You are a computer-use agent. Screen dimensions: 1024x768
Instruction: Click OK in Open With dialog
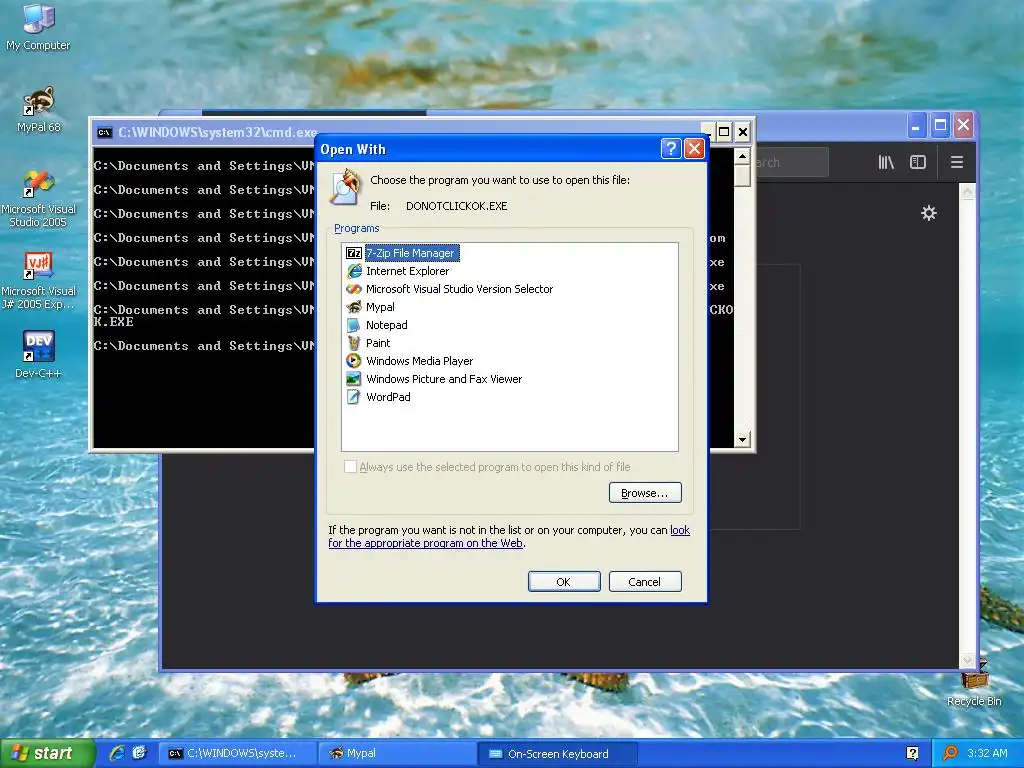(564, 581)
